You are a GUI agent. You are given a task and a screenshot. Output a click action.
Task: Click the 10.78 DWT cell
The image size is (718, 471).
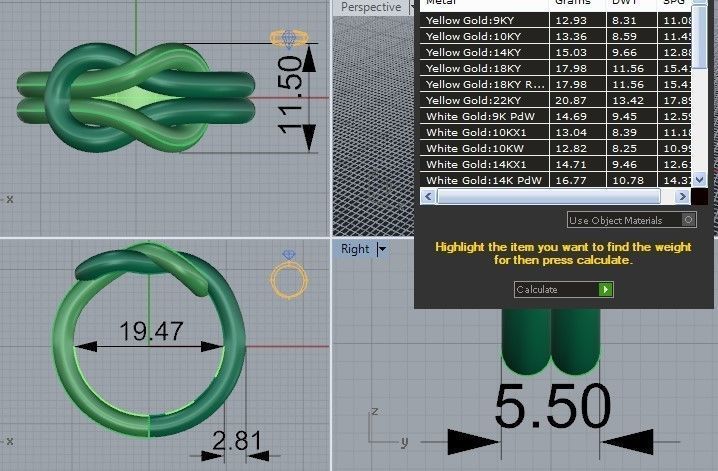coord(632,180)
